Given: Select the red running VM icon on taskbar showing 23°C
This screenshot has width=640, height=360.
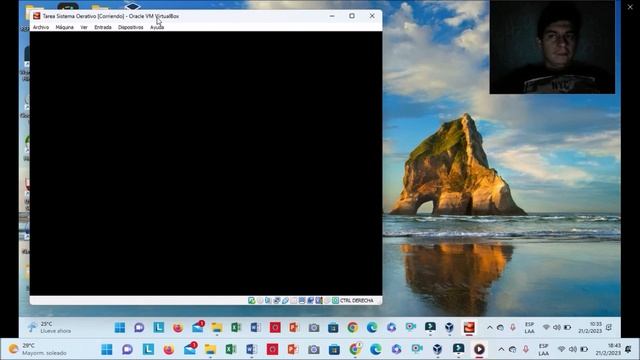Looking at the screenshot, I should click(469, 327).
